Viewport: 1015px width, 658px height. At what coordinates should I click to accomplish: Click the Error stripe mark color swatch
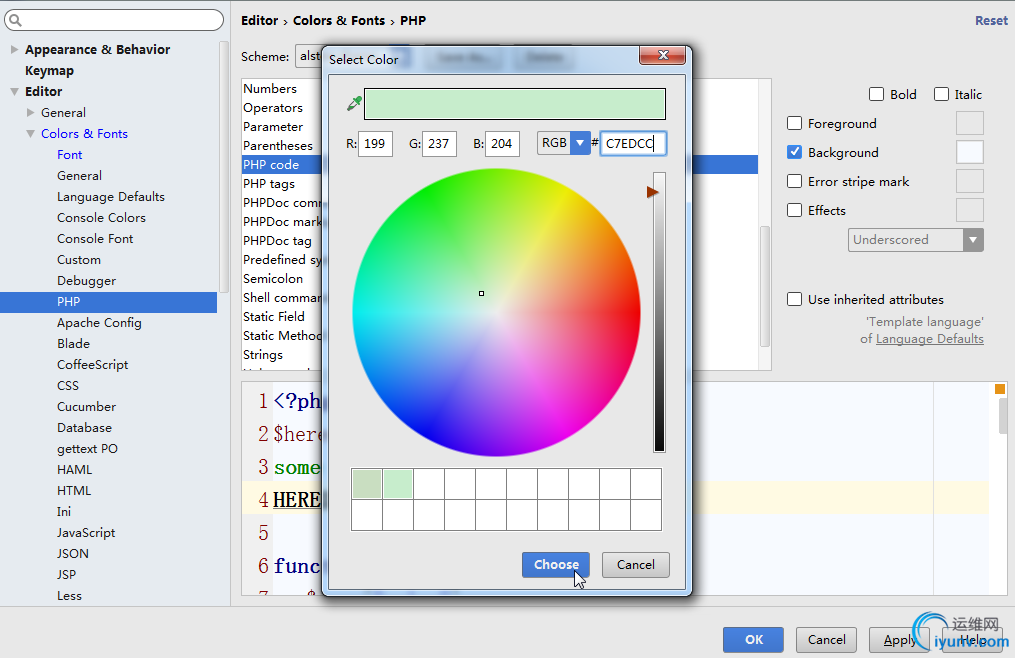(970, 181)
